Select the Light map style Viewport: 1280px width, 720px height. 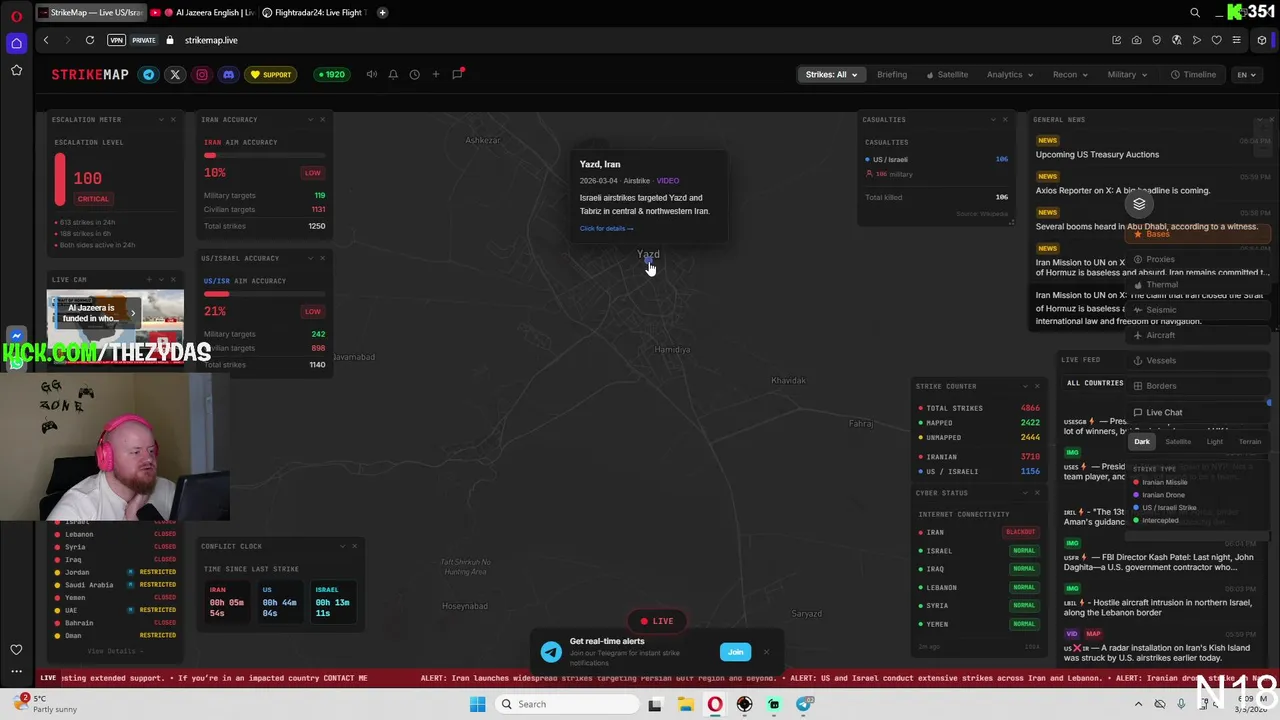[1214, 441]
